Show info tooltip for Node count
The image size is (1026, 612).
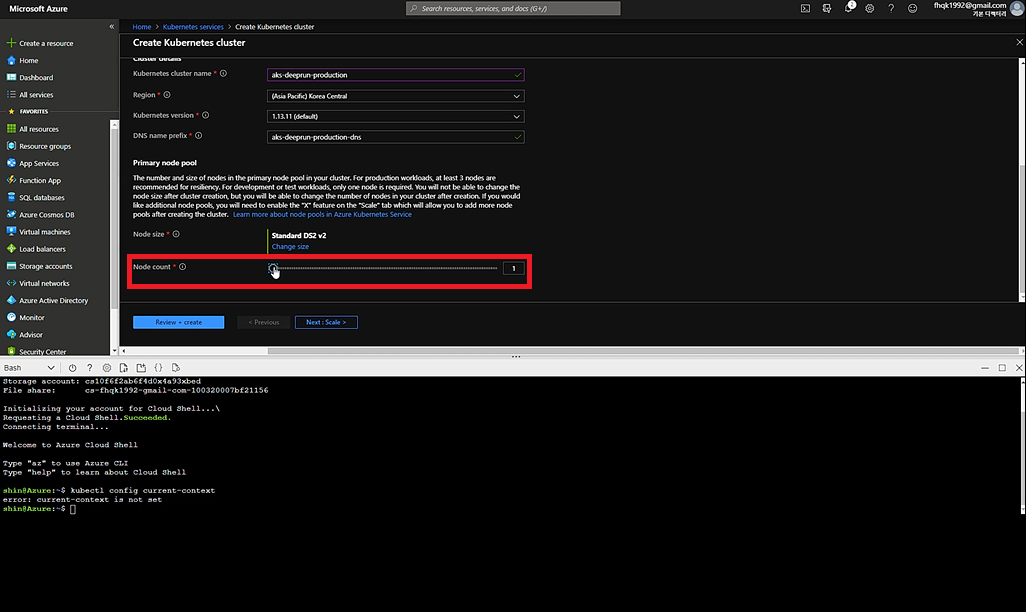pos(183,266)
